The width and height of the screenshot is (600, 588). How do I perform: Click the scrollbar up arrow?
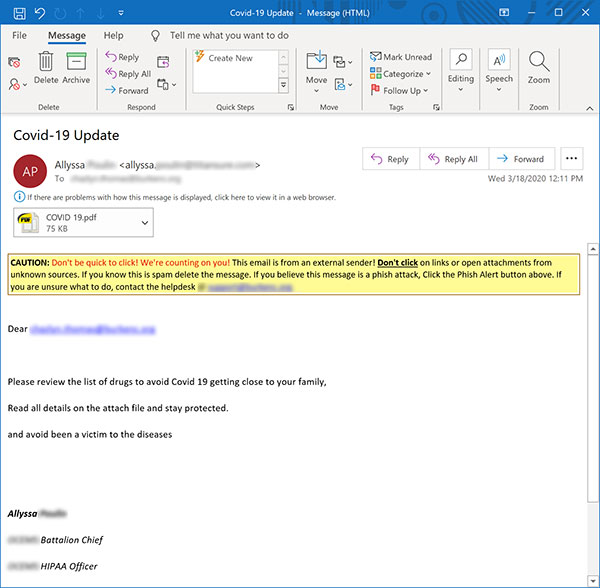click(593, 249)
